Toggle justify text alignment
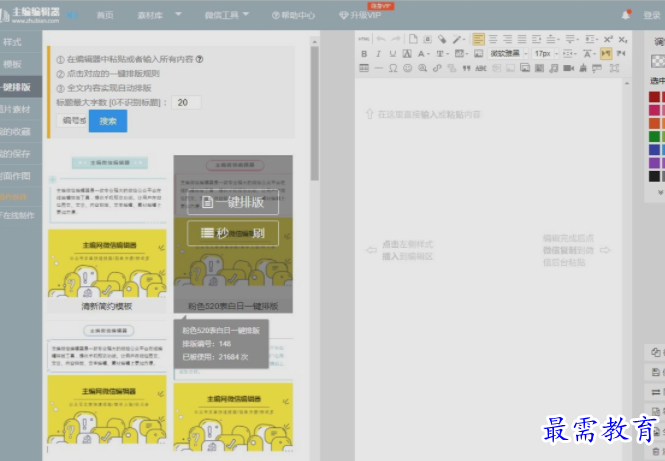 [x=522, y=39]
